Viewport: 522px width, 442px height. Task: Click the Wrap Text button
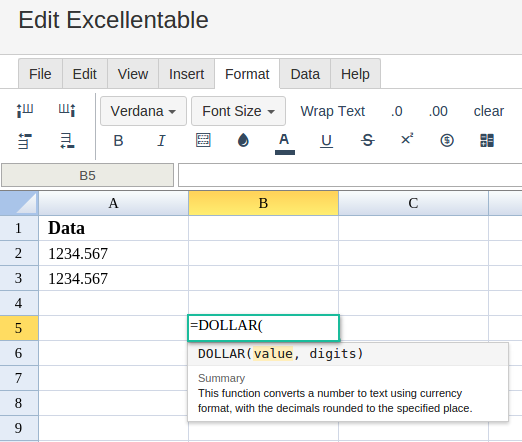pyautogui.click(x=333, y=111)
